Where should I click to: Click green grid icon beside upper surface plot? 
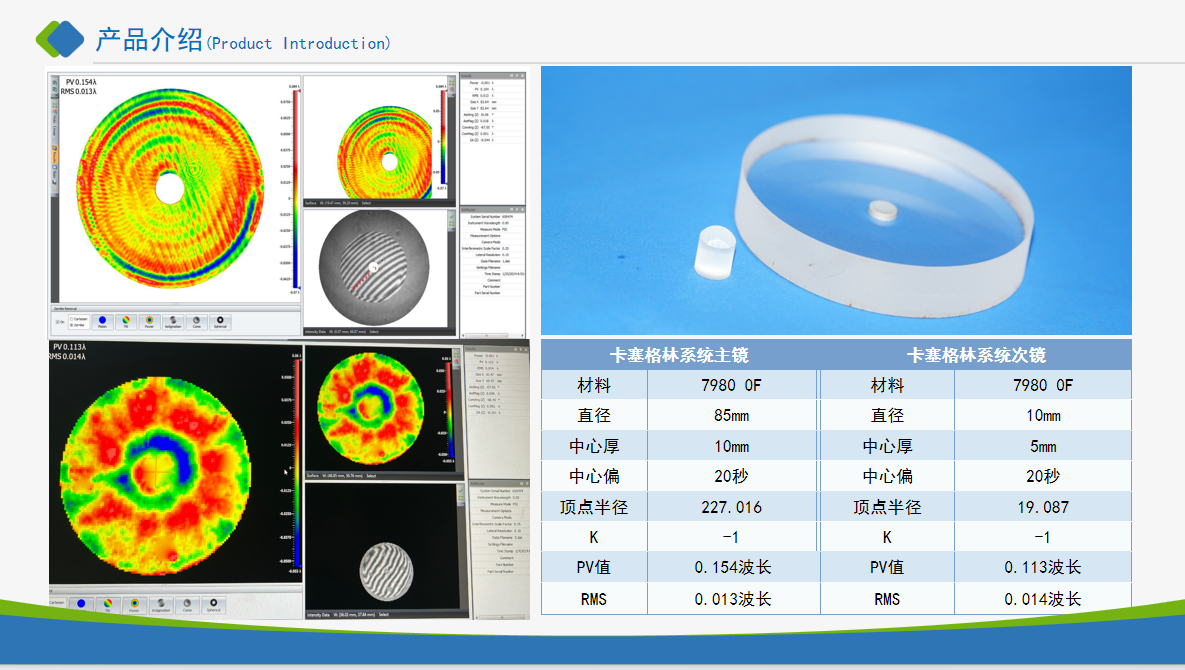(x=452, y=82)
